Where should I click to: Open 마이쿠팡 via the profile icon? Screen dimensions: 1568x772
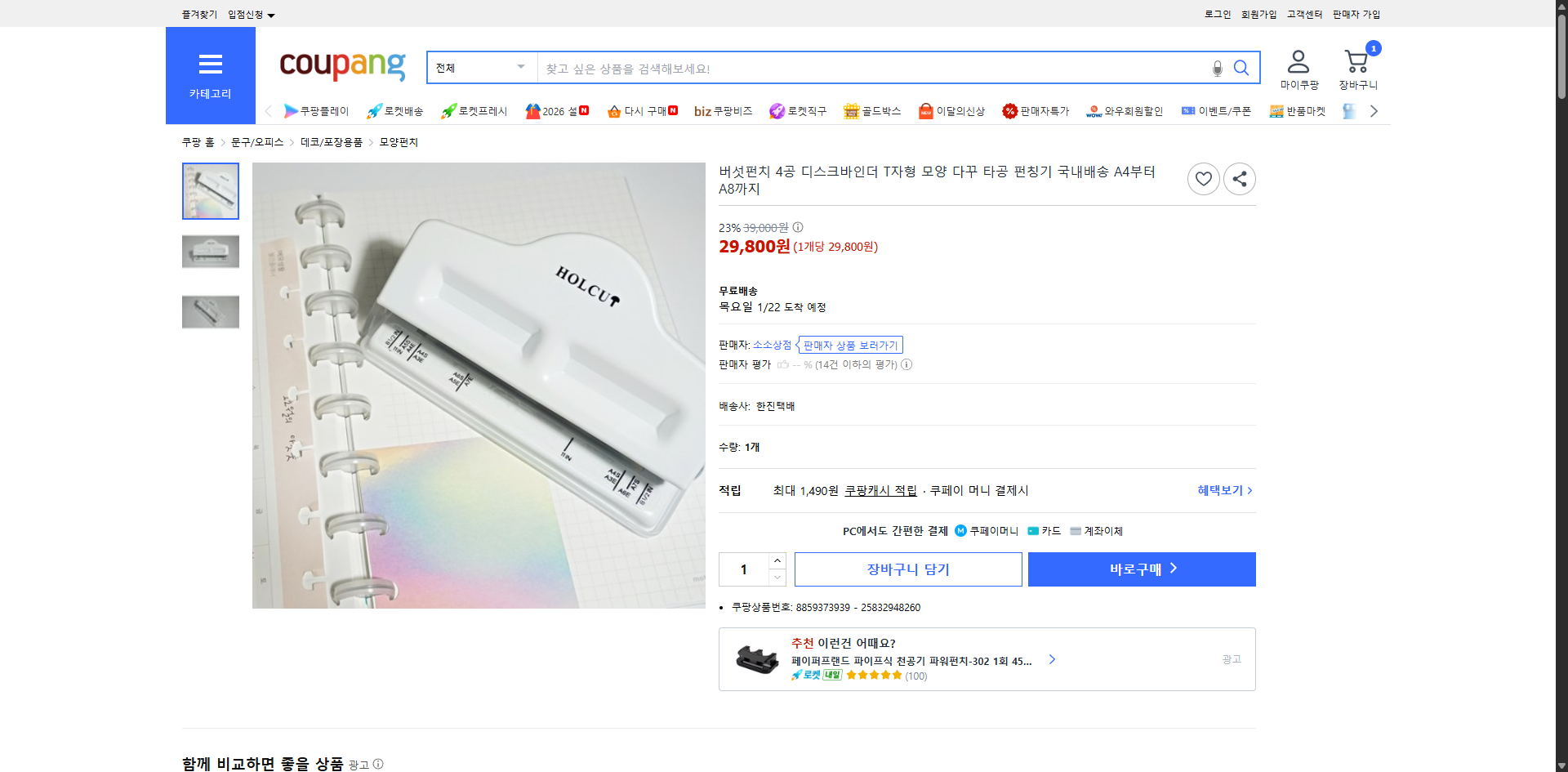click(1298, 65)
